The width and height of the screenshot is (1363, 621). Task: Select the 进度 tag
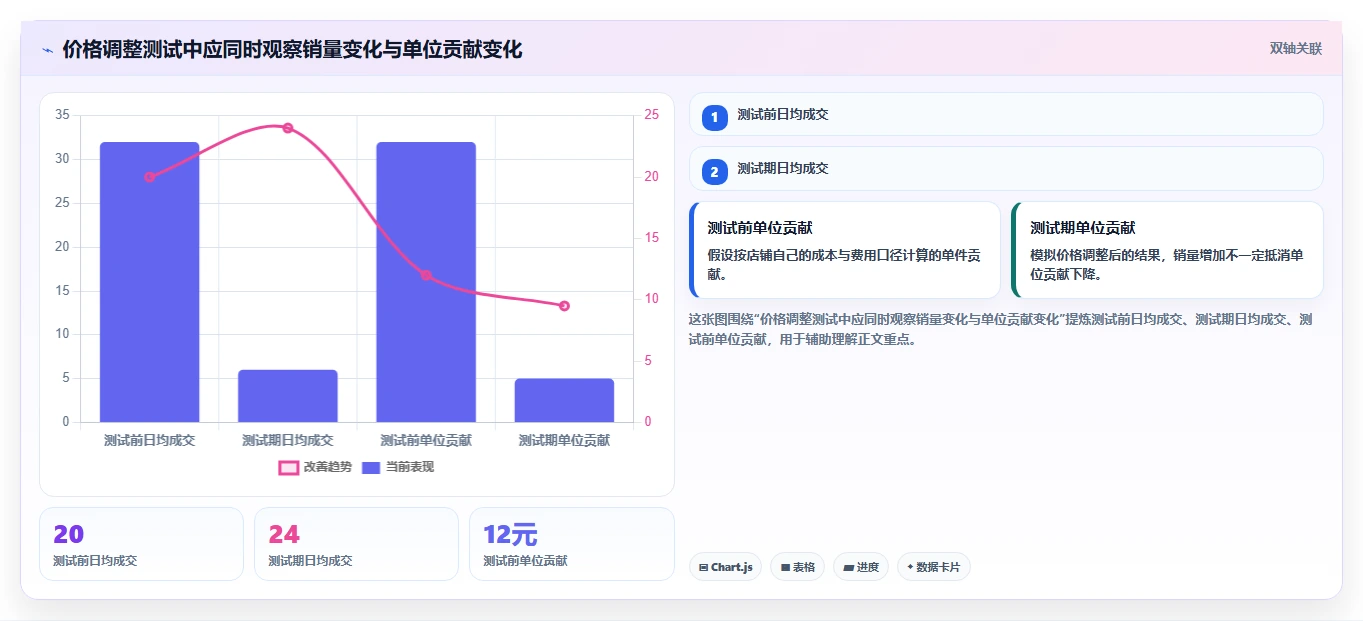861,567
